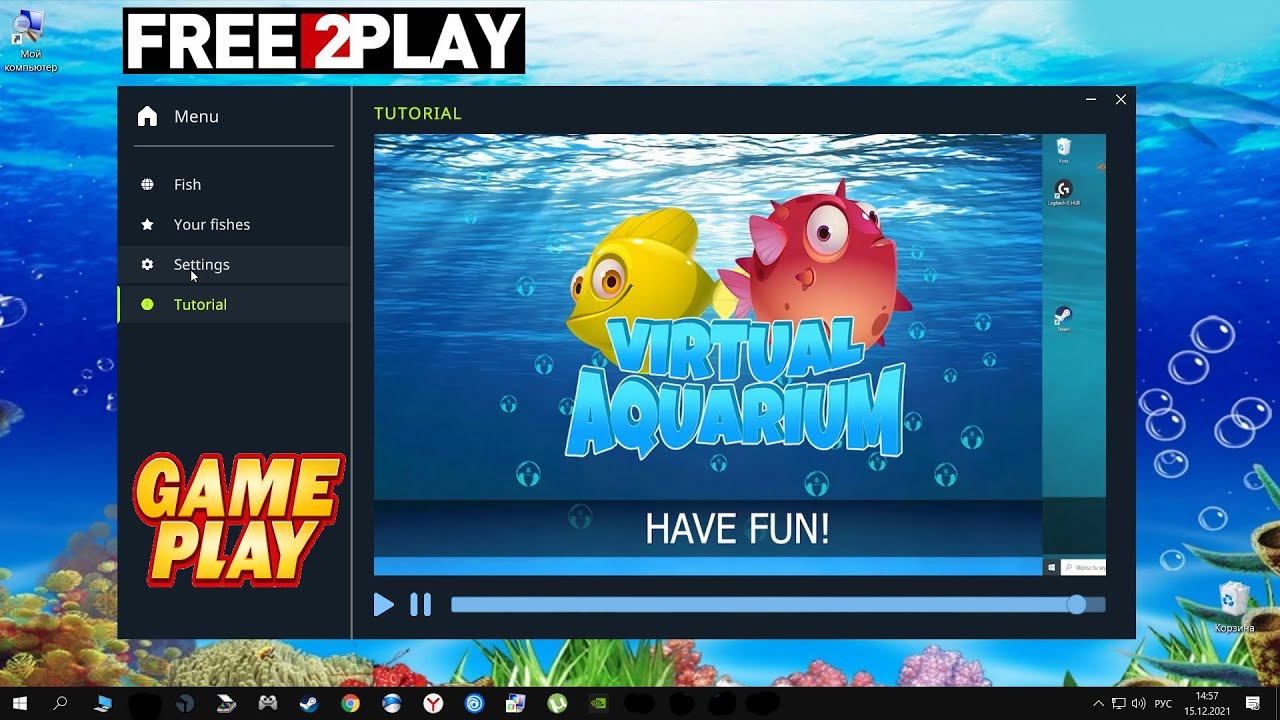Viewport: 1280px width, 720px height.
Task: Open taskbar search magnifier
Action: click(x=60, y=703)
